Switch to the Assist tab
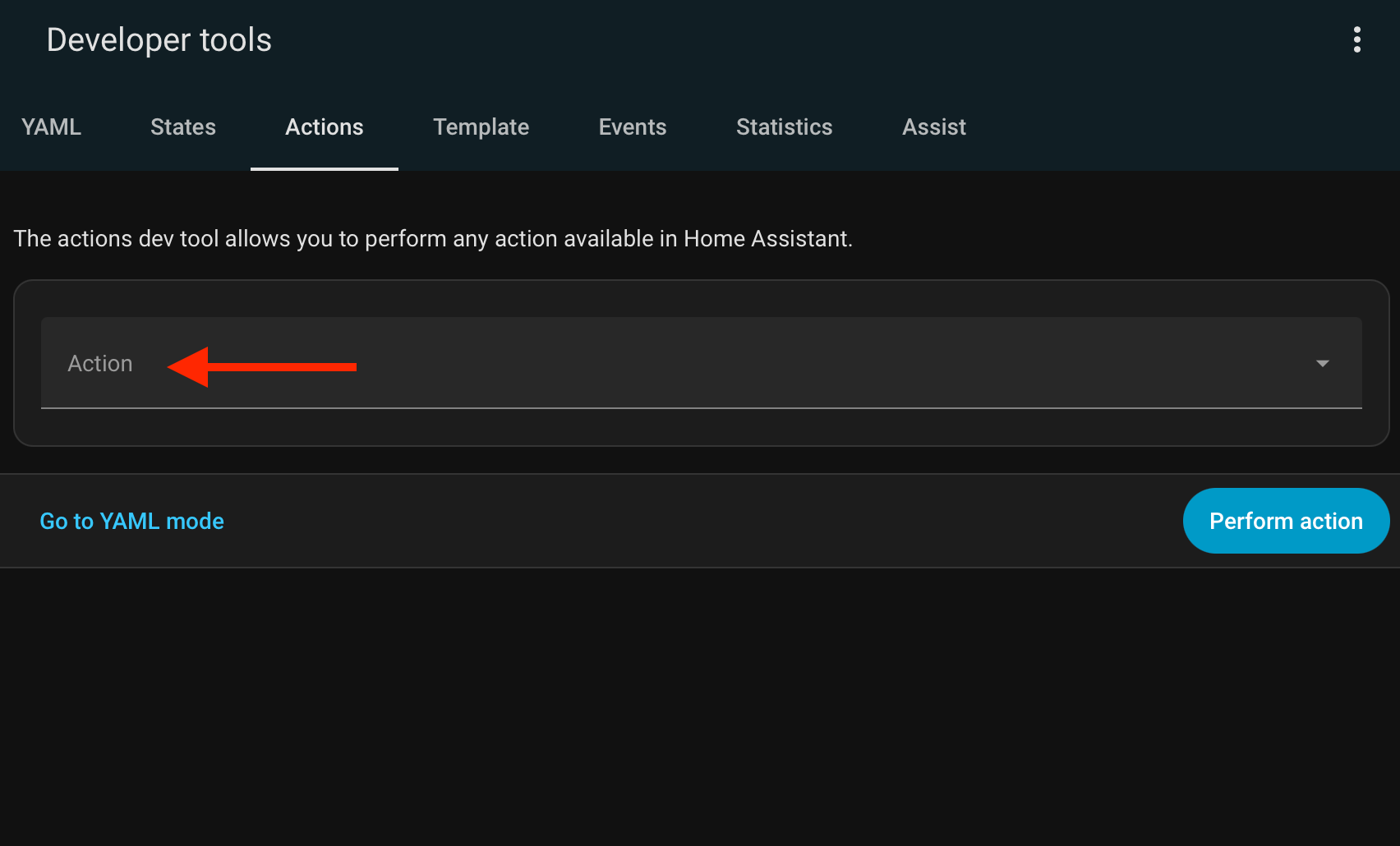Image resolution: width=1400 pixels, height=846 pixels. click(x=934, y=127)
